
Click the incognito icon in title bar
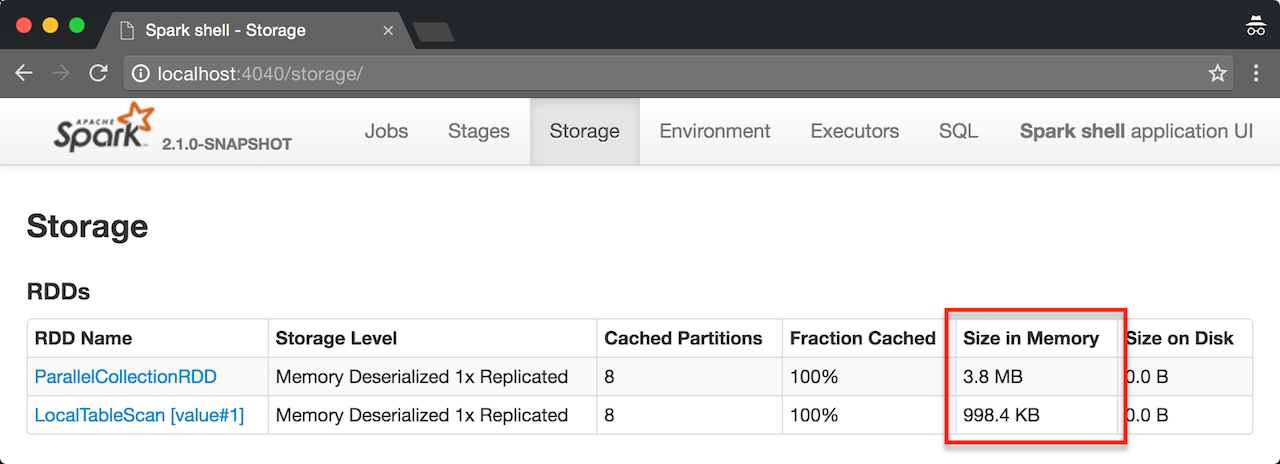1256,27
